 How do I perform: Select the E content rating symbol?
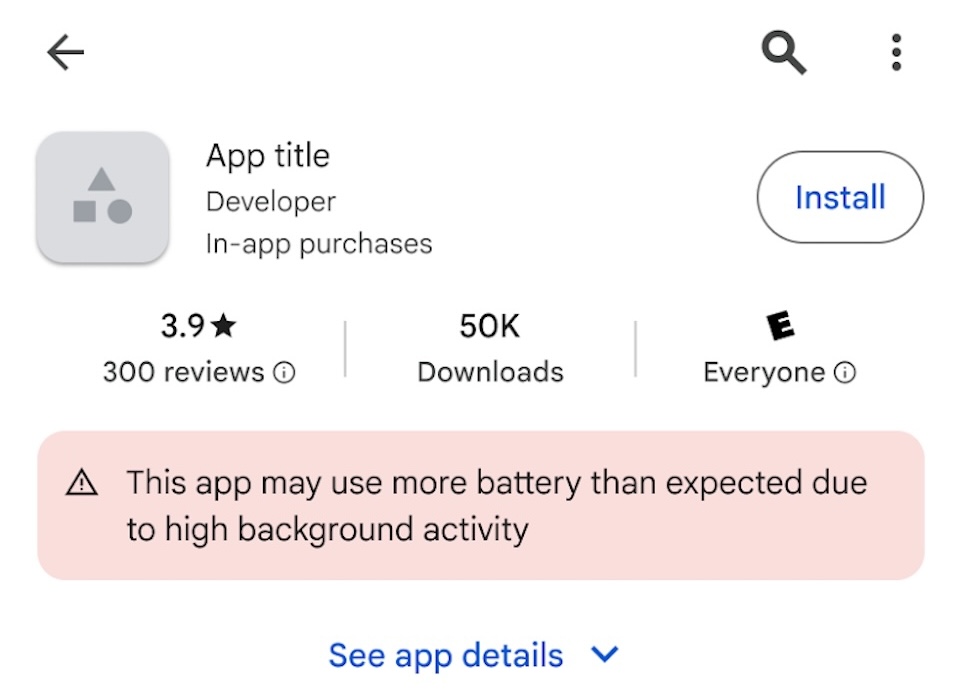tap(781, 324)
